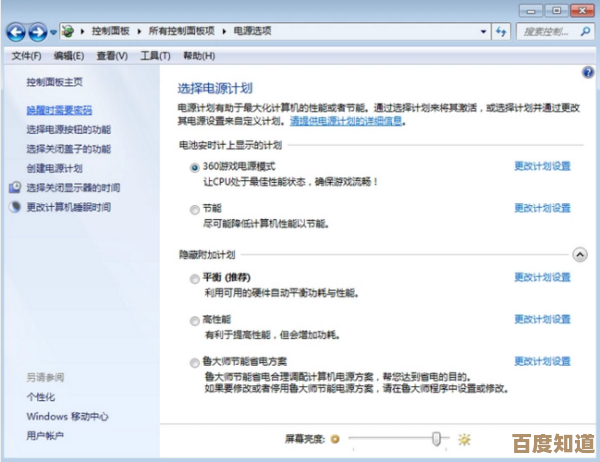
Task: Click the screen brightness slider handle
Action: pos(436,439)
